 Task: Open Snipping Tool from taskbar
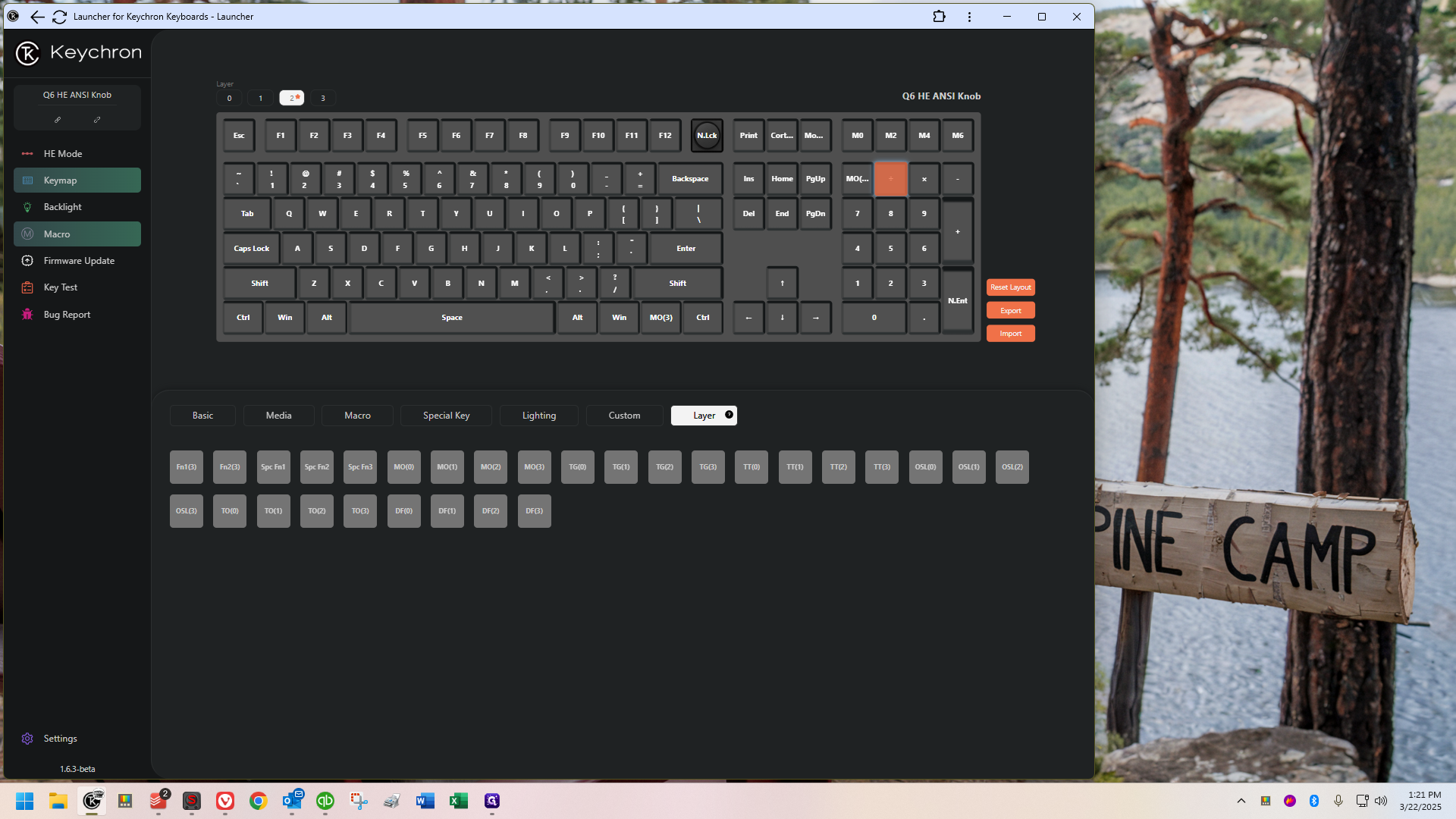[x=359, y=801]
